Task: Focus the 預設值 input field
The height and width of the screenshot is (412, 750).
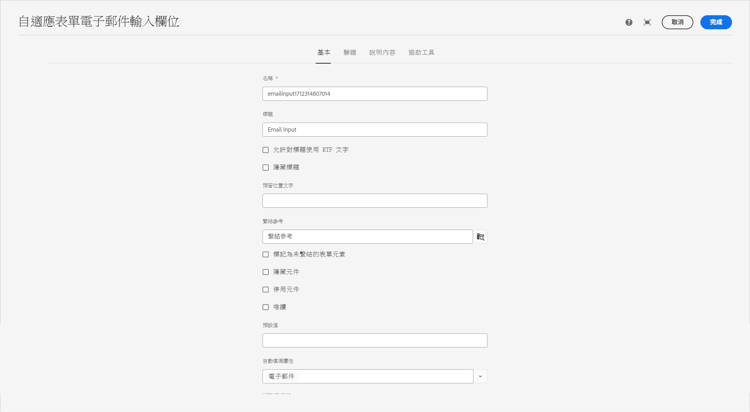Action: (375, 341)
